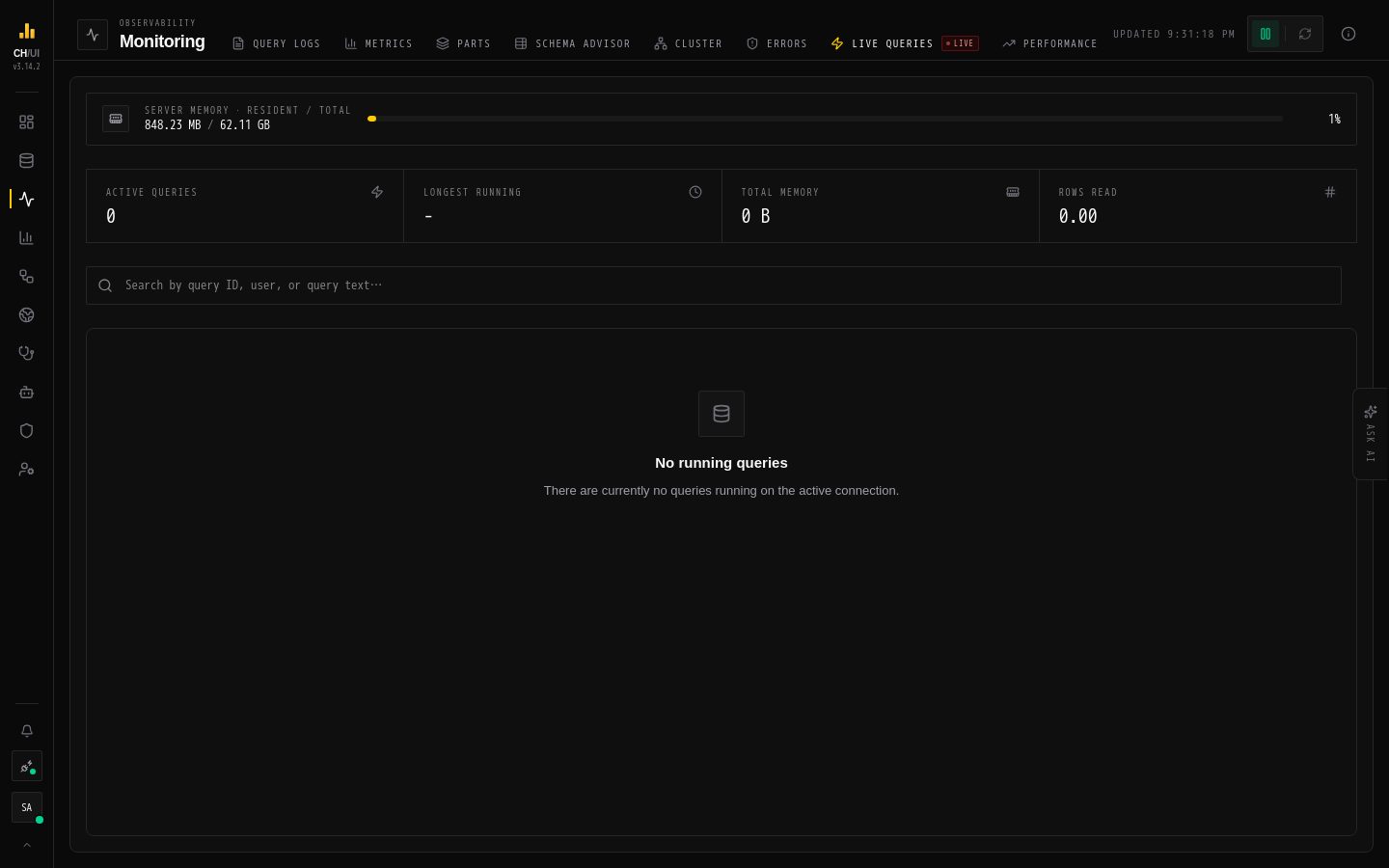
Task: Open the stethoscope diagnostics icon in sidebar
Action: pos(26,354)
